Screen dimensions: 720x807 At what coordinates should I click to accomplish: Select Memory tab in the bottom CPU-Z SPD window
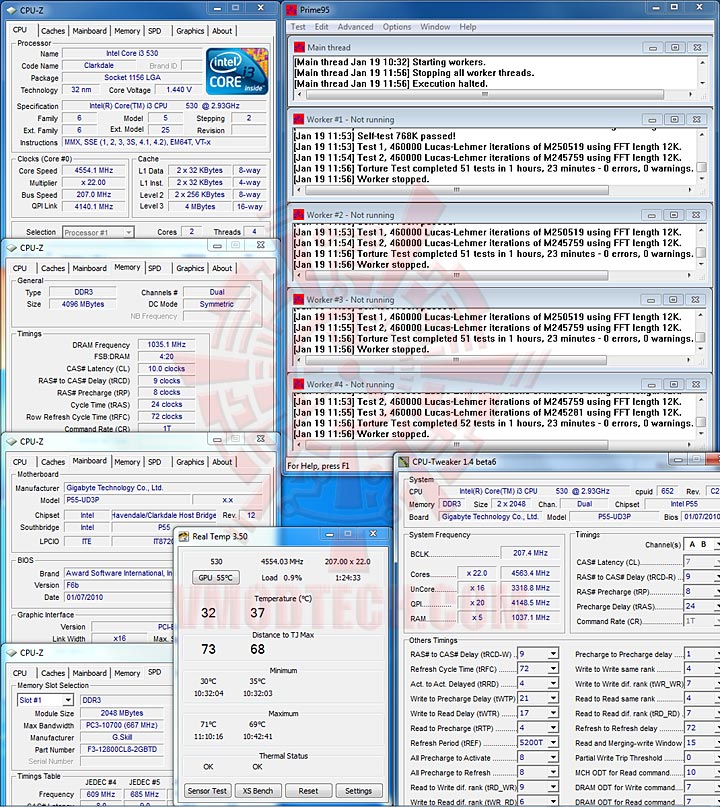coord(127,673)
